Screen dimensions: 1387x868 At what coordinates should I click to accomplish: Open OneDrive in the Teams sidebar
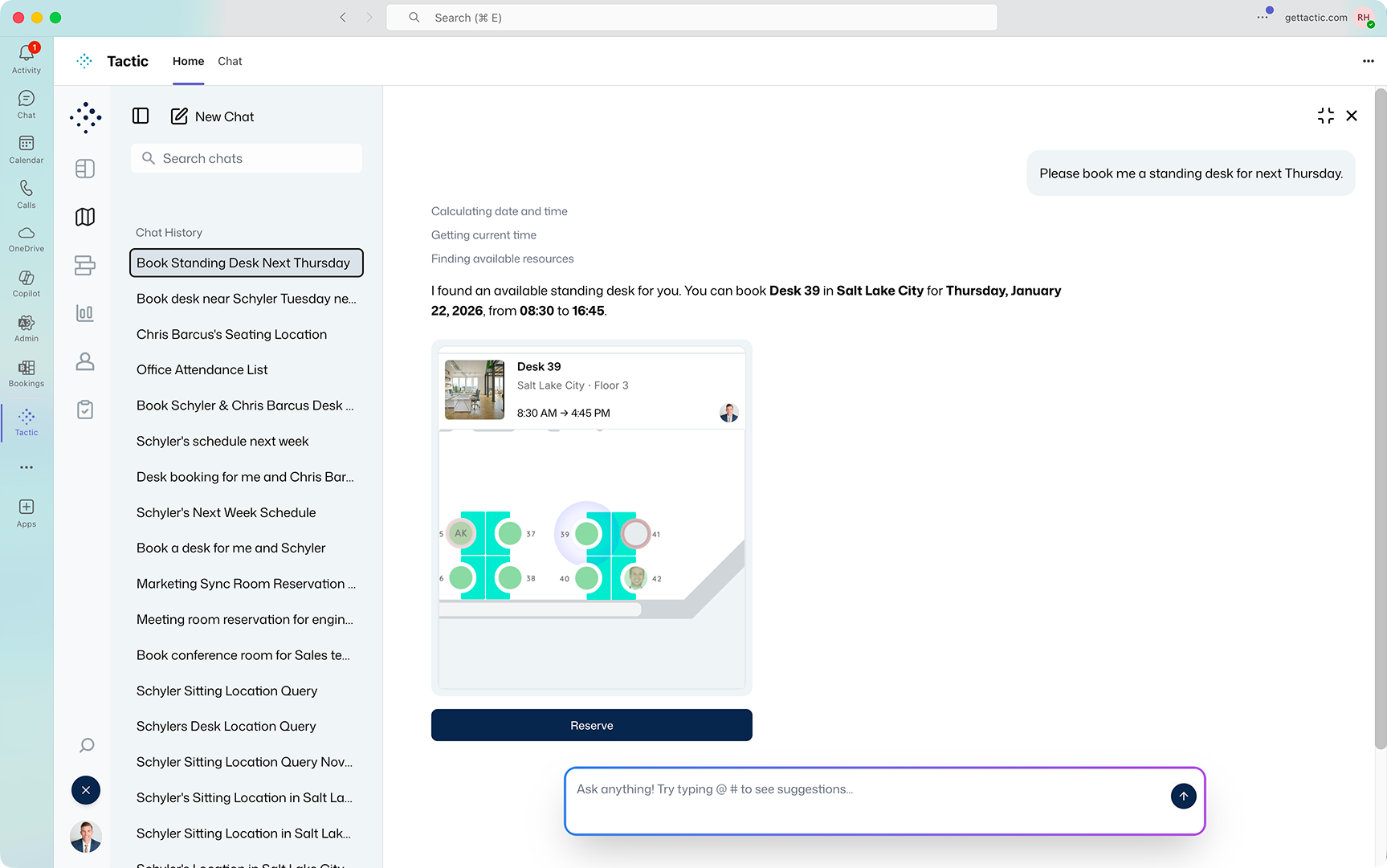[x=27, y=239]
